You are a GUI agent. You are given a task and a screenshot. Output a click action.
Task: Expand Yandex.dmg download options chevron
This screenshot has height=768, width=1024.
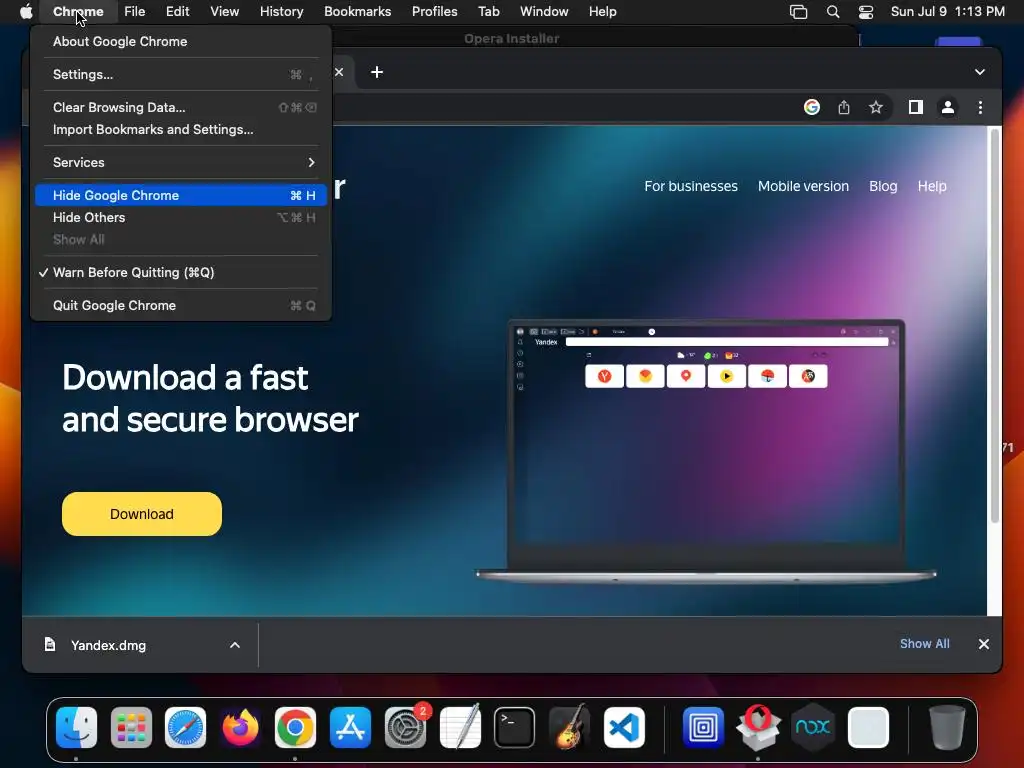tap(235, 645)
